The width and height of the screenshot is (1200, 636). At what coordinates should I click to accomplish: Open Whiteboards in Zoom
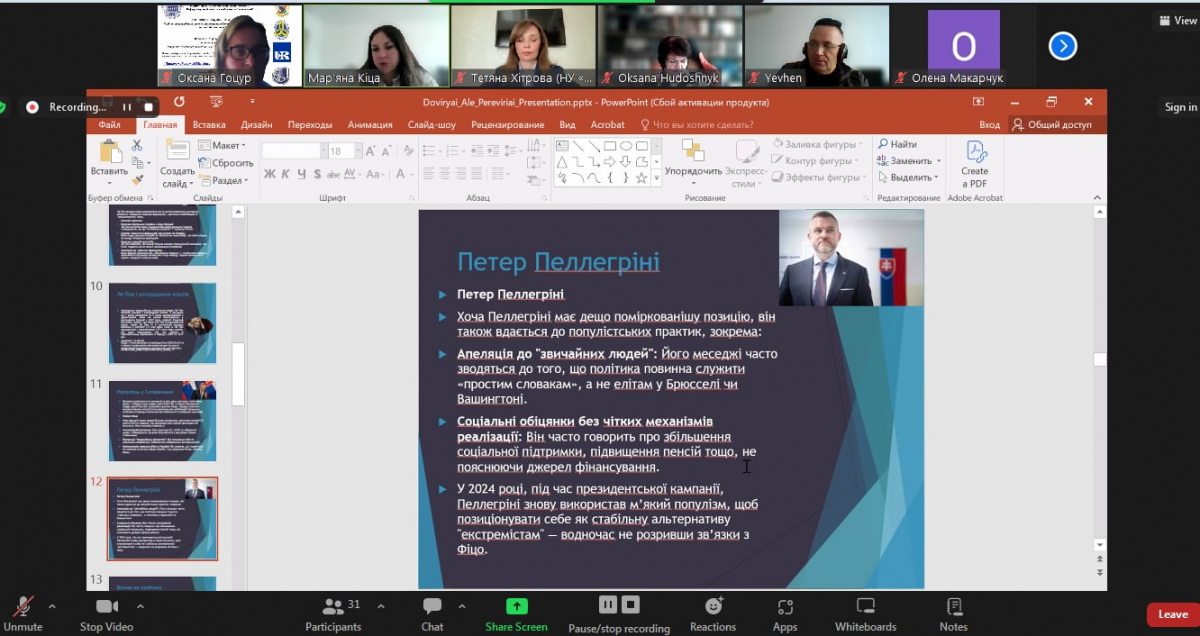[x=865, y=611]
